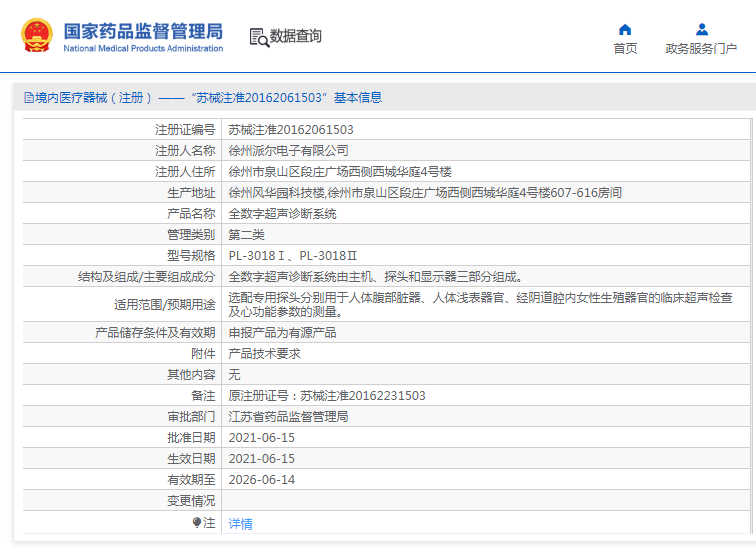The image size is (756, 551).
Task: Click the 数据查询 magnifier document icon
Action: (x=259, y=37)
